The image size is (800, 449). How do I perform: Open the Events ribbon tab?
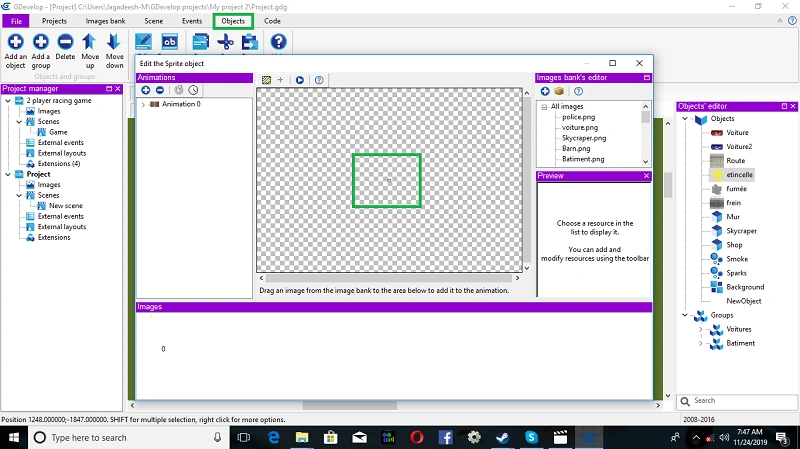[192, 21]
